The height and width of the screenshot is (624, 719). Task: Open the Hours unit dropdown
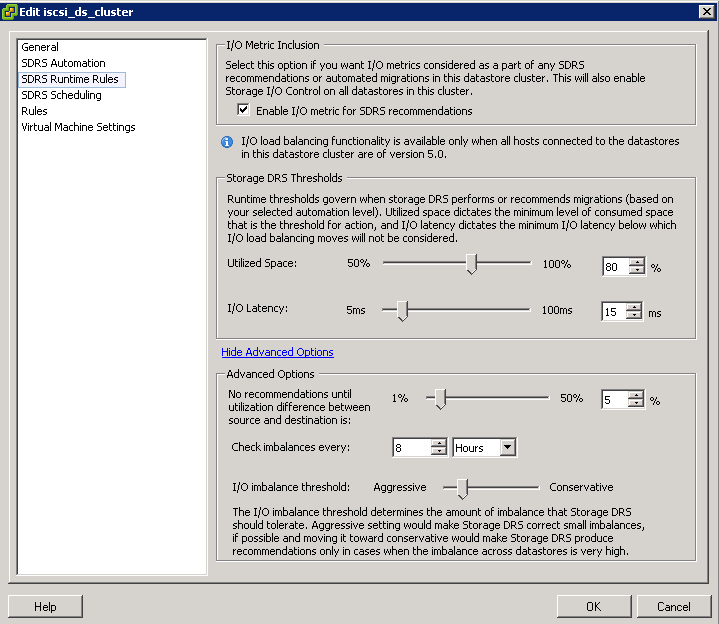tap(508, 447)
